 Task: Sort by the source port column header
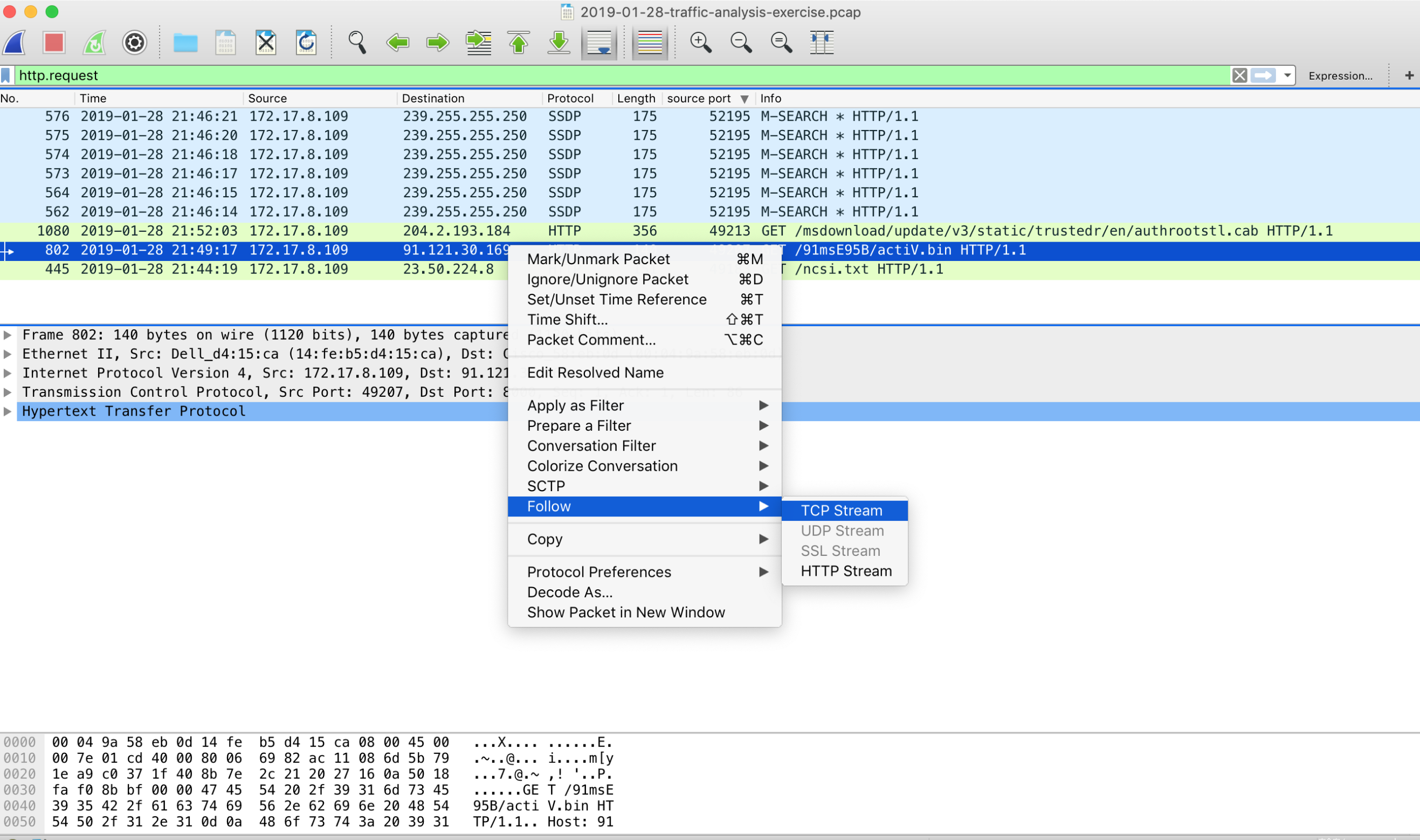(x=699, y=99)
